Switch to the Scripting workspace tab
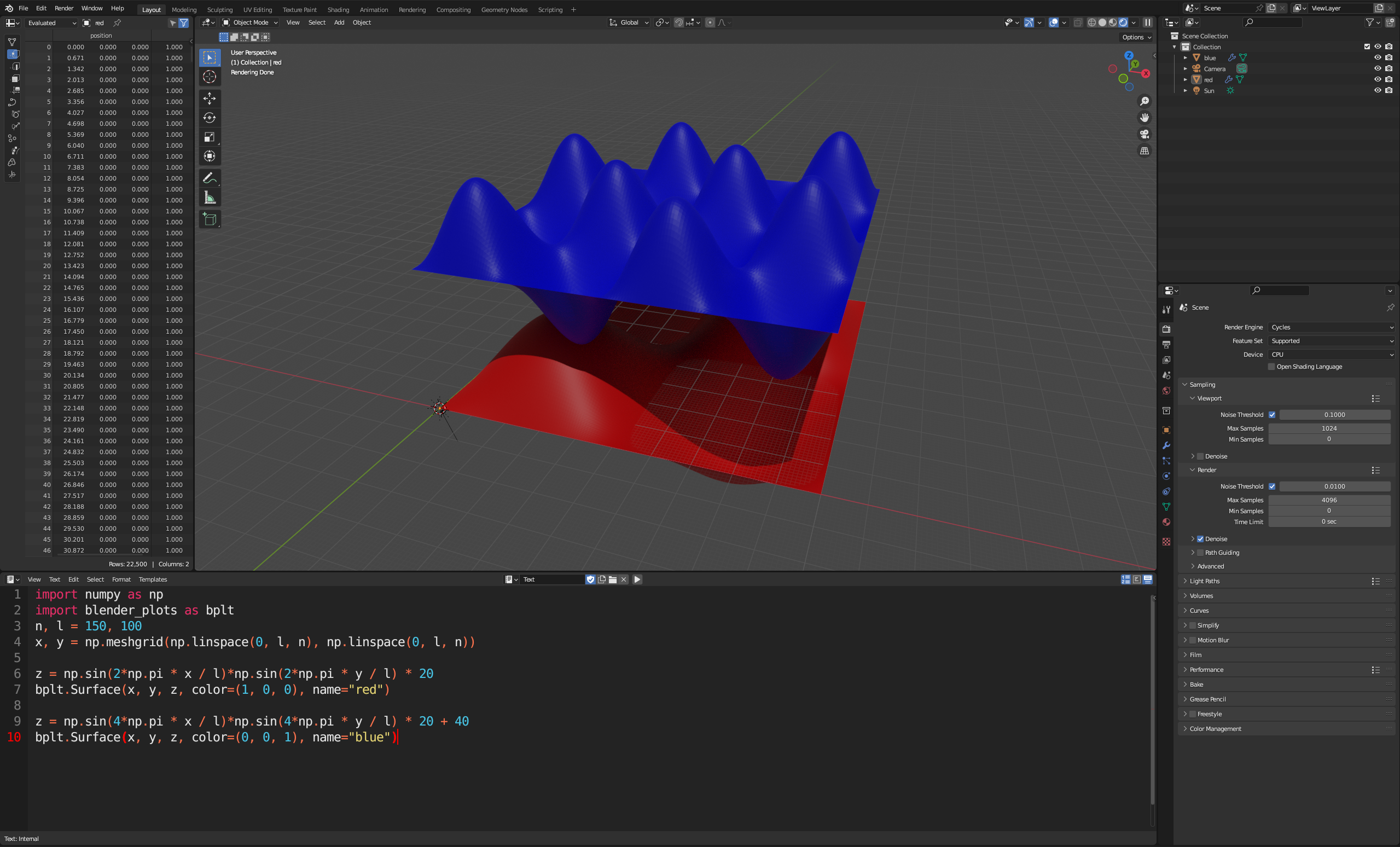Viewport: 1400px width, 847px height. tap(549, 10)
